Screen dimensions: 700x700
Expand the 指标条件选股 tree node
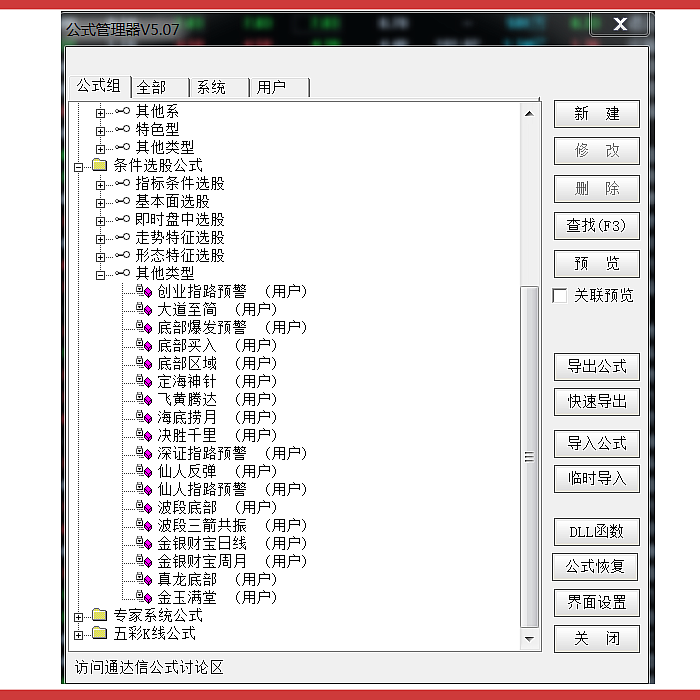pos(100,184)
